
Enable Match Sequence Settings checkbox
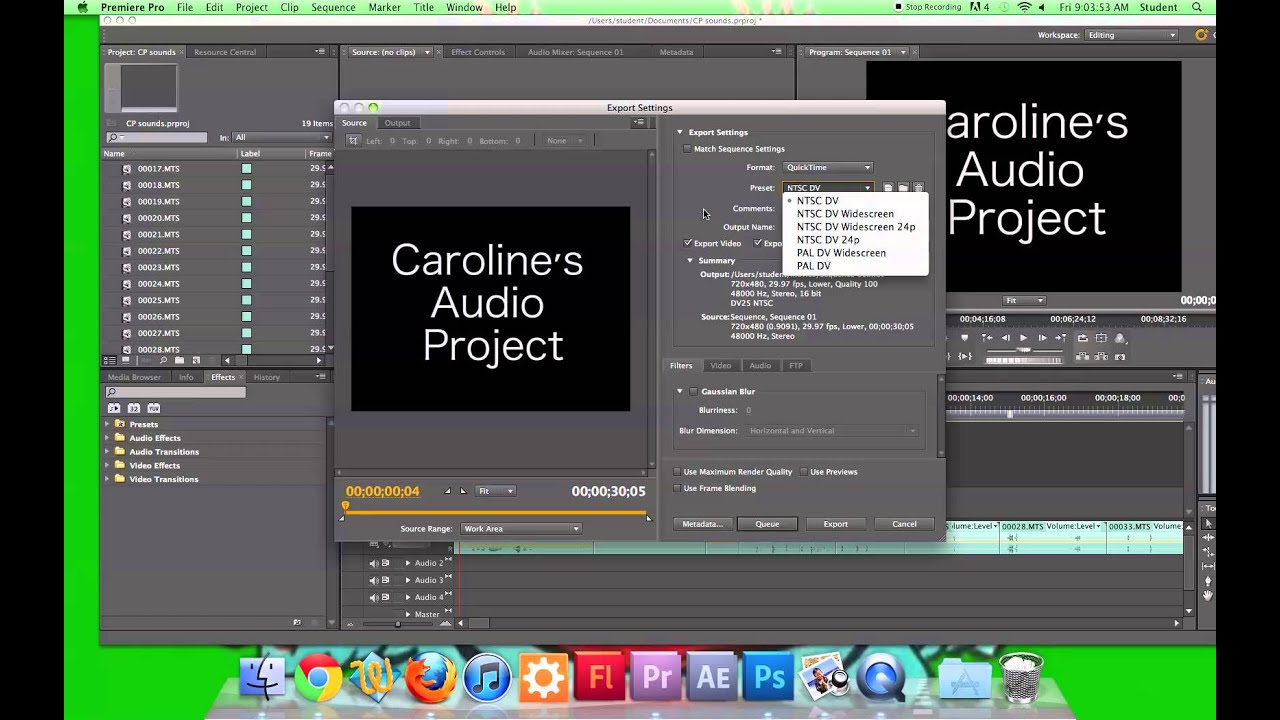pos(687,149)
